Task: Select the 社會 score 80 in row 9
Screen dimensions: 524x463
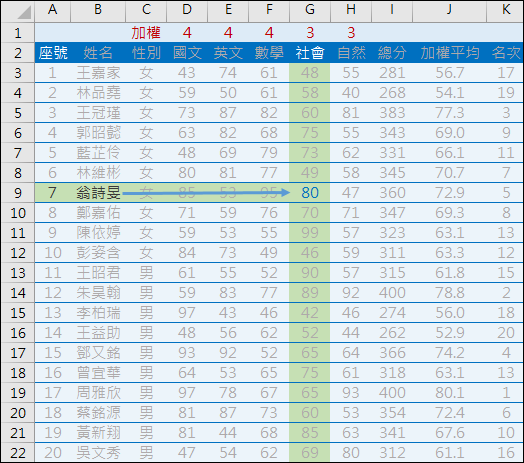Action: pos(310,193)
